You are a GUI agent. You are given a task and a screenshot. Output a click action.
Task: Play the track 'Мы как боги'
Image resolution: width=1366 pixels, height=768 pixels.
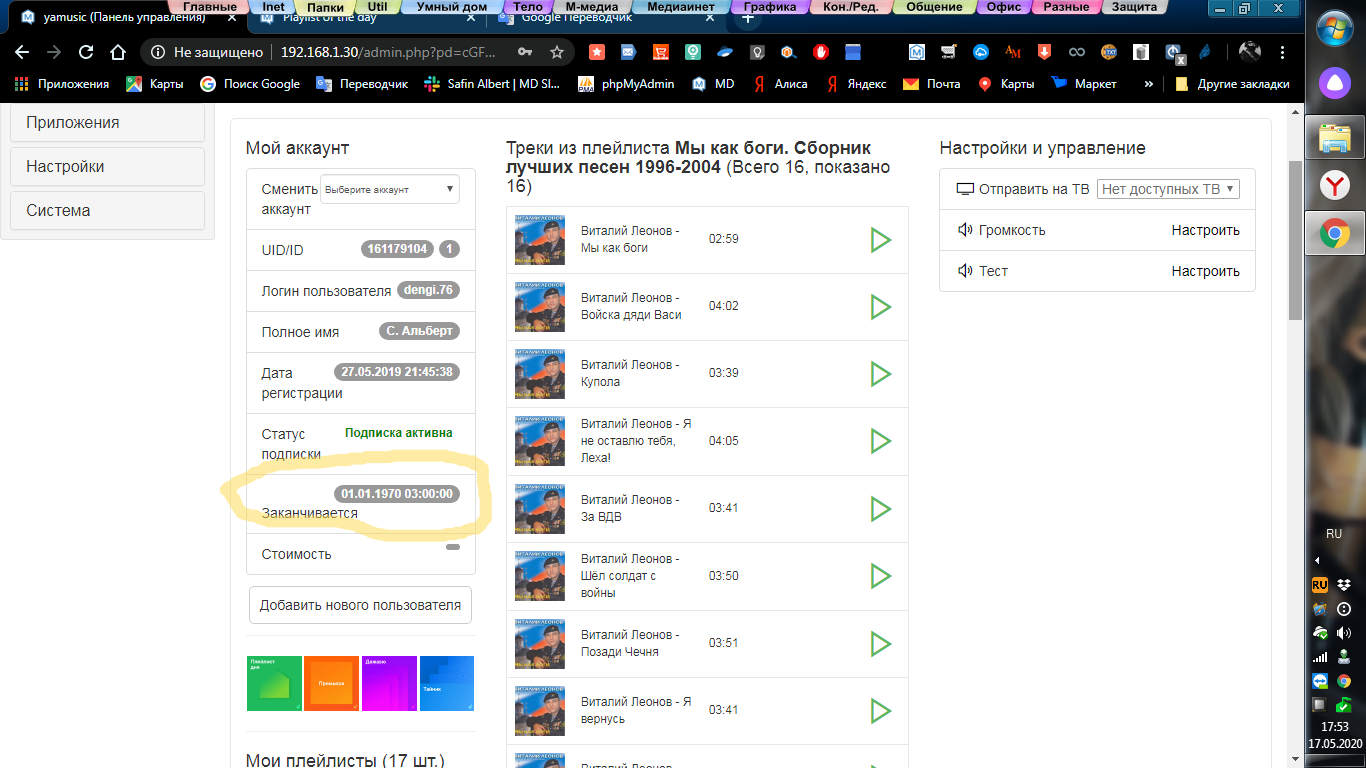coord(880,240)
